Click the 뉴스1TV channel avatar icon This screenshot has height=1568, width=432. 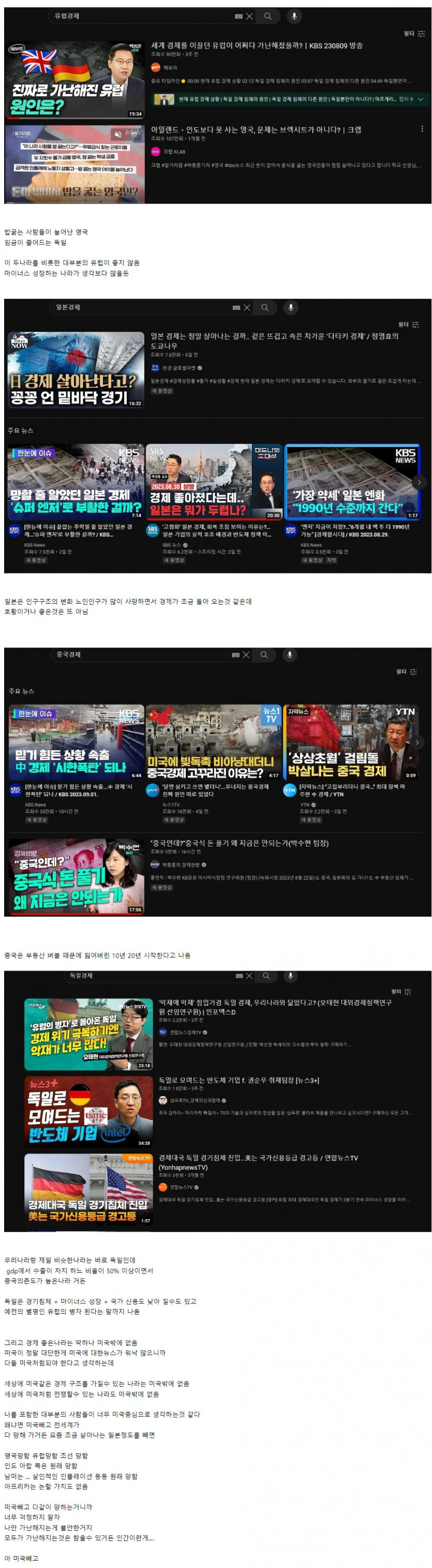pos(152,790)
